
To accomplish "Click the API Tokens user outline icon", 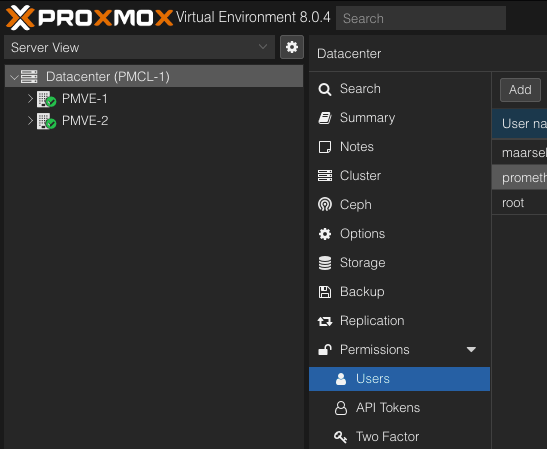I will (x=341, y=407).
